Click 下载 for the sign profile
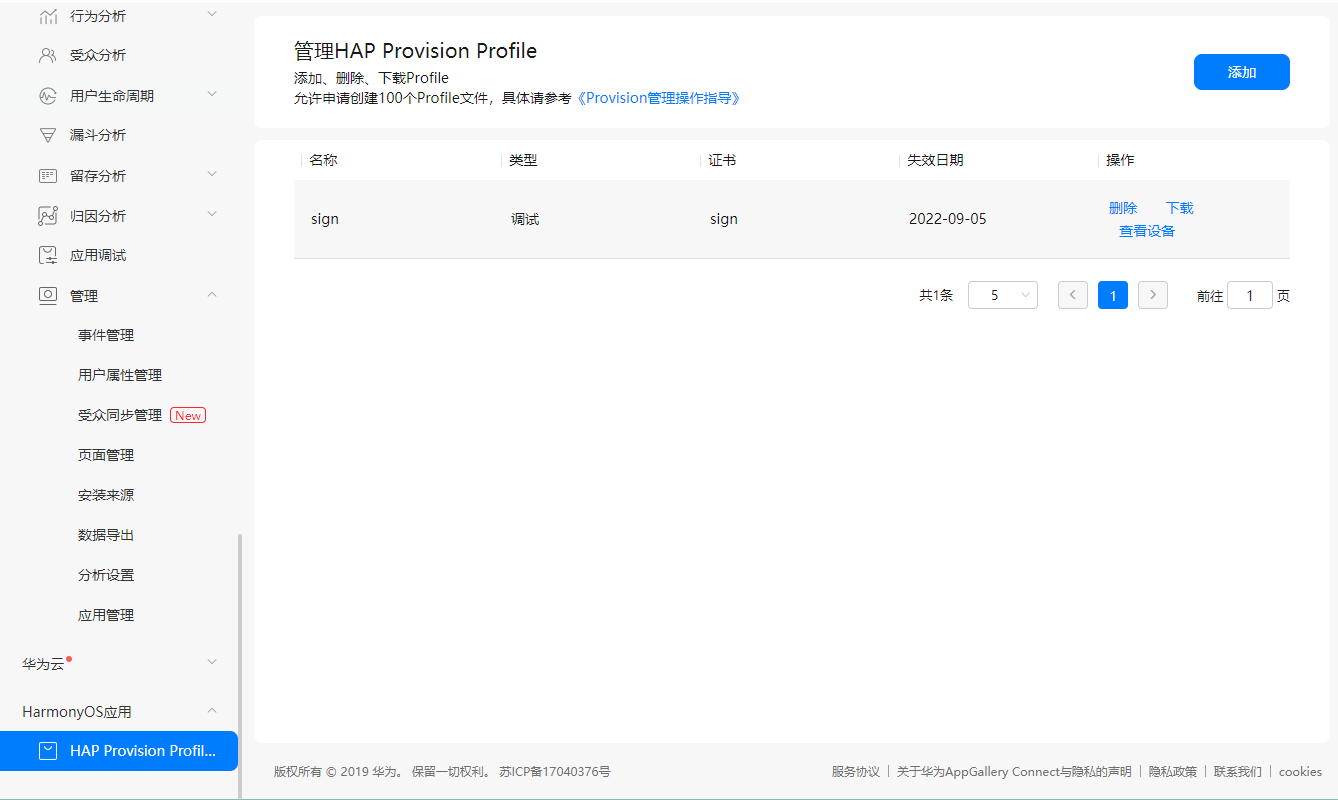Image resolution: width=1338 pixels, height=800 pixels. (x=1180, y=208)
